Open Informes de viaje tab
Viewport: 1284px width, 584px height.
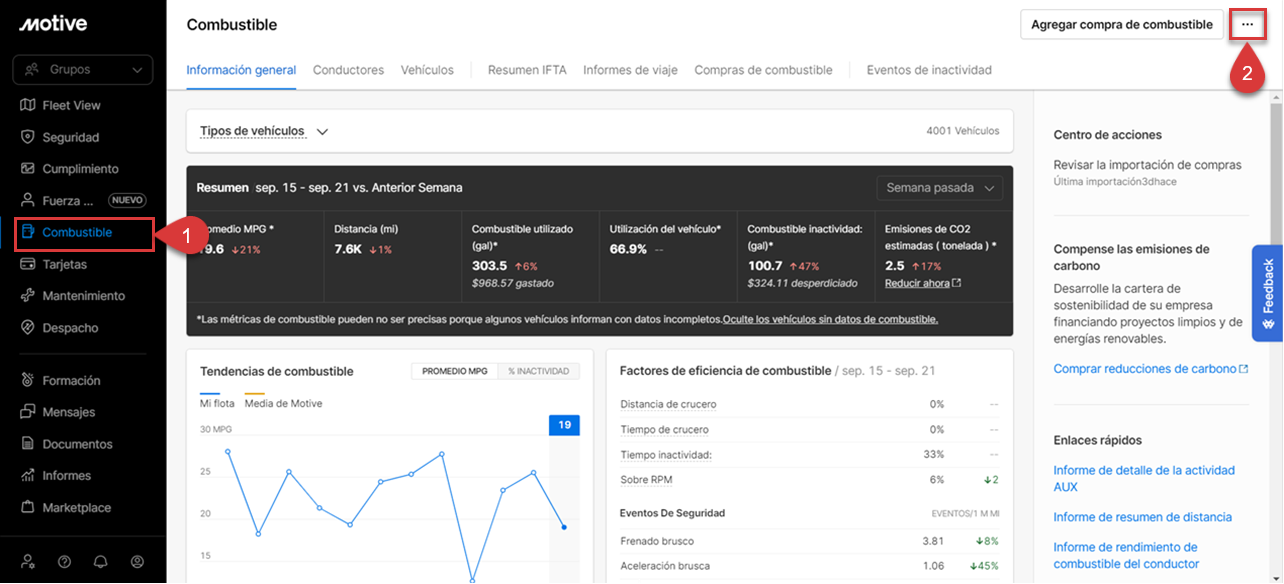[x=630, y=70]
